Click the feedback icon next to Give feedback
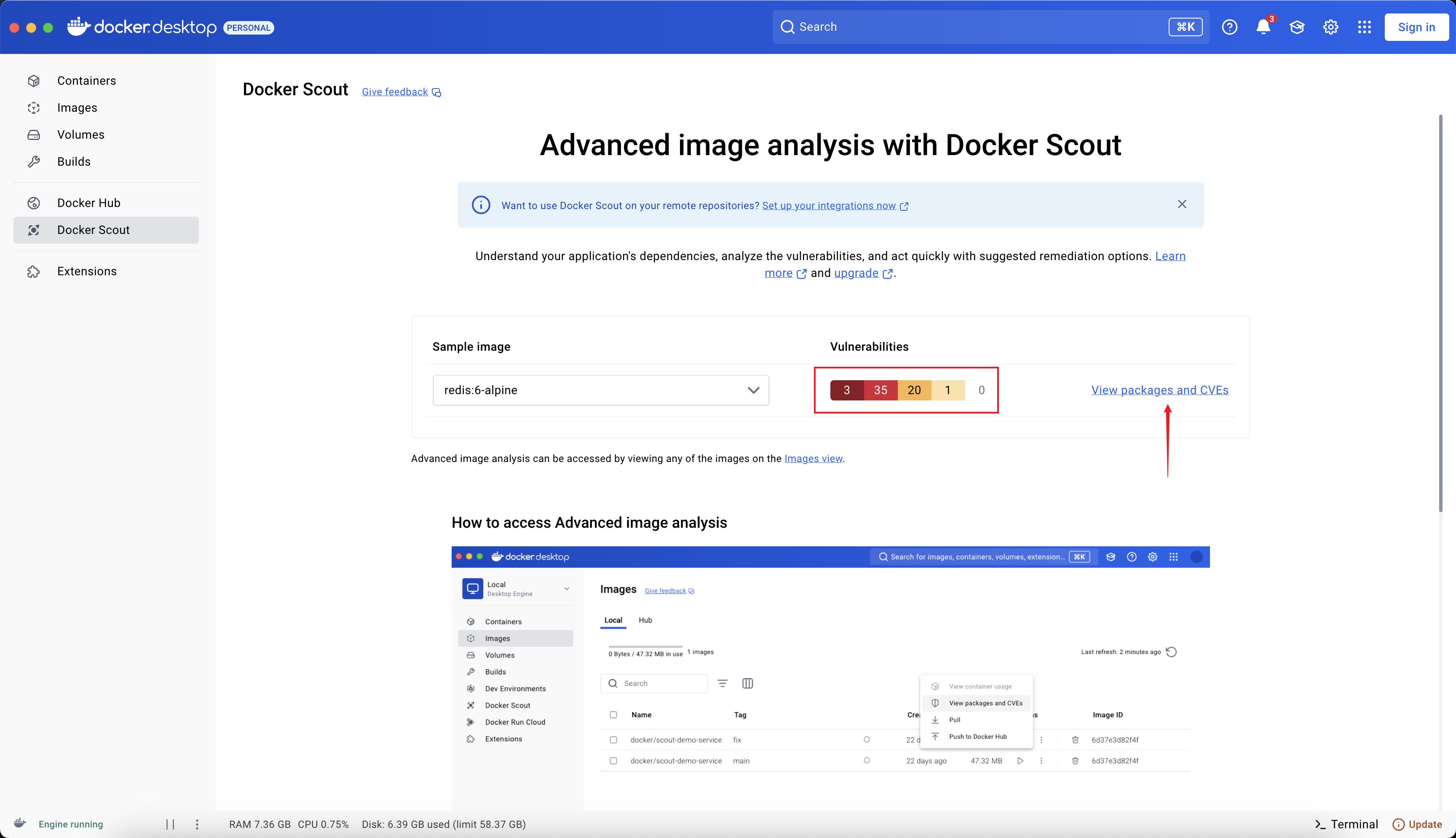 point(436,93)
